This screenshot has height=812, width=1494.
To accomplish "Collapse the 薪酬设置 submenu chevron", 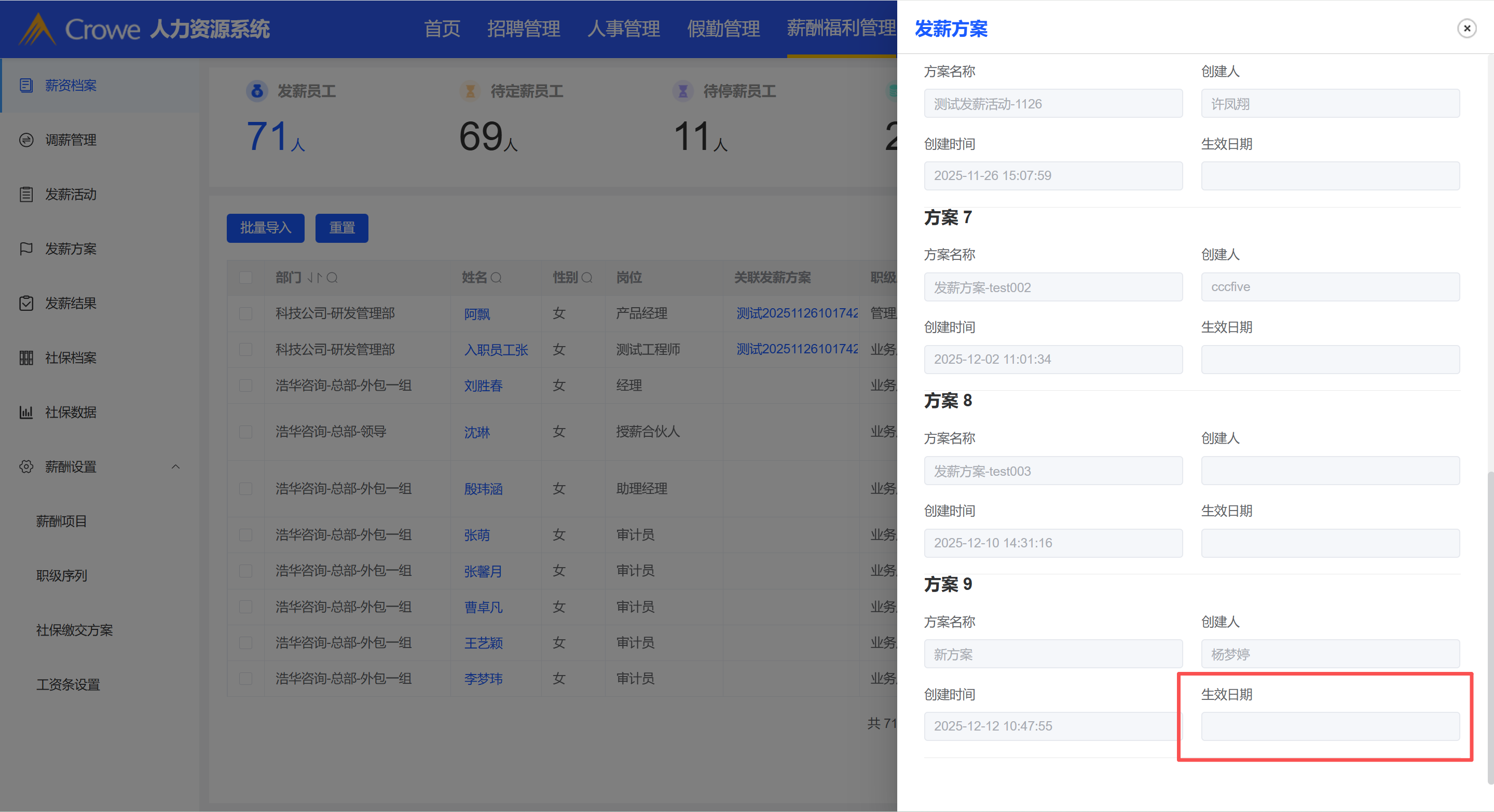I will tap(176, 467).
